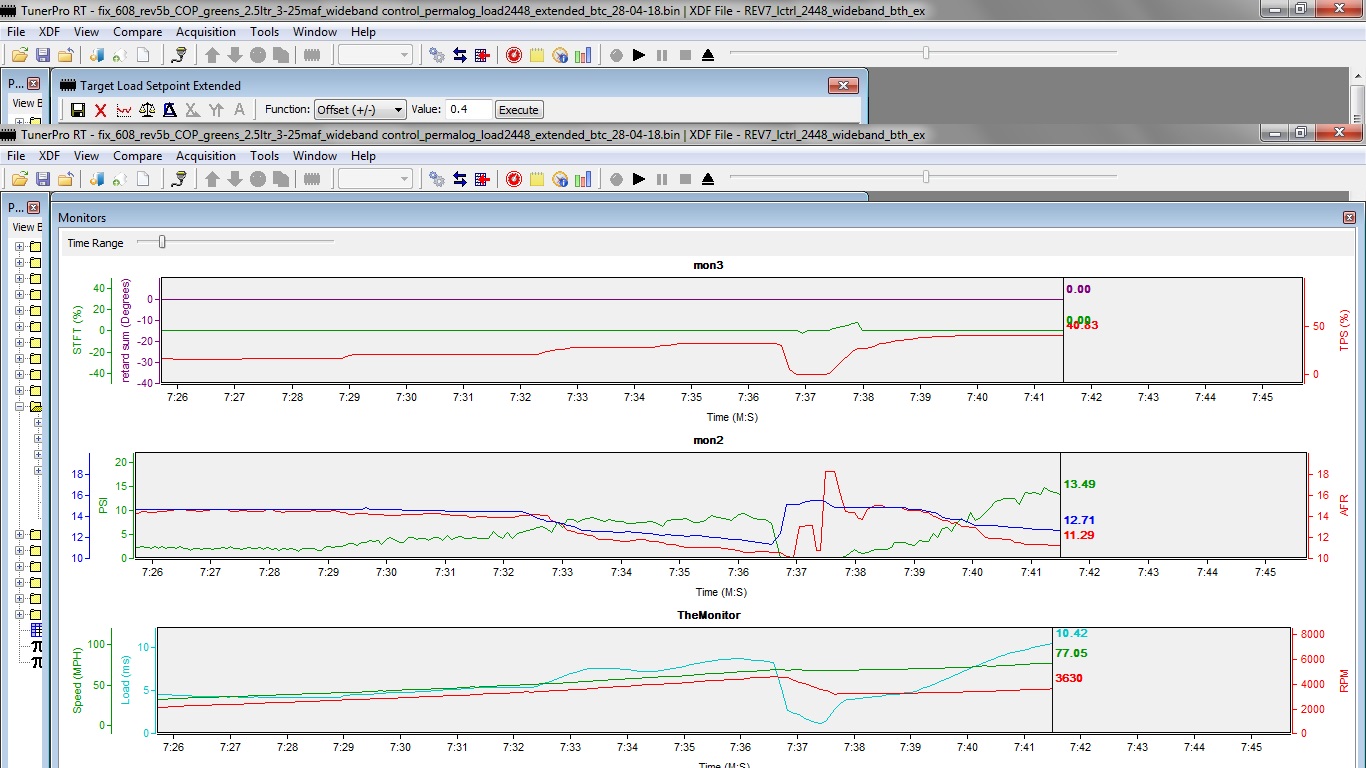Open the Tools menu in front window
This screenshot has width=1366, height=768.
[x=265, y=156]
